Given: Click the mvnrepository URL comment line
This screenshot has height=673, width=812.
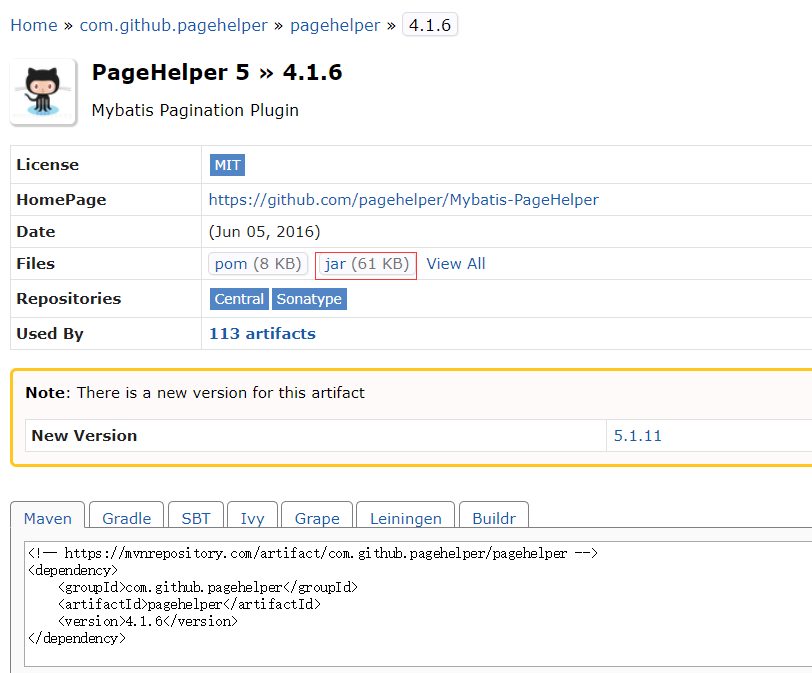Looking at the screenshot, I should click(313, 553).
